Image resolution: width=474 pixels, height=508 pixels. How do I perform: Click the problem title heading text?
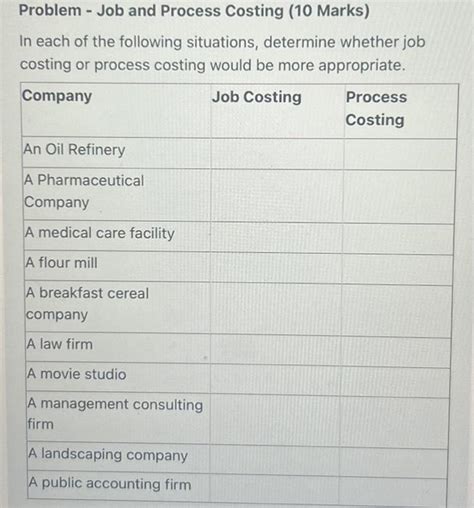194,11
